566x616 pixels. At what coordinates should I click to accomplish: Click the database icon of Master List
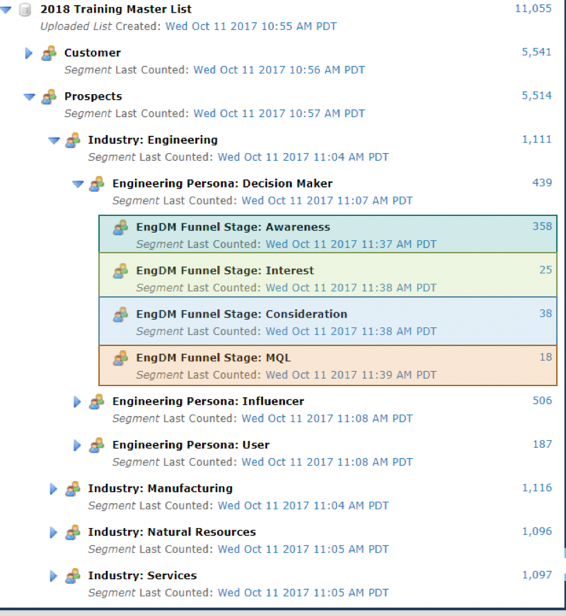[x=25, y=10]
